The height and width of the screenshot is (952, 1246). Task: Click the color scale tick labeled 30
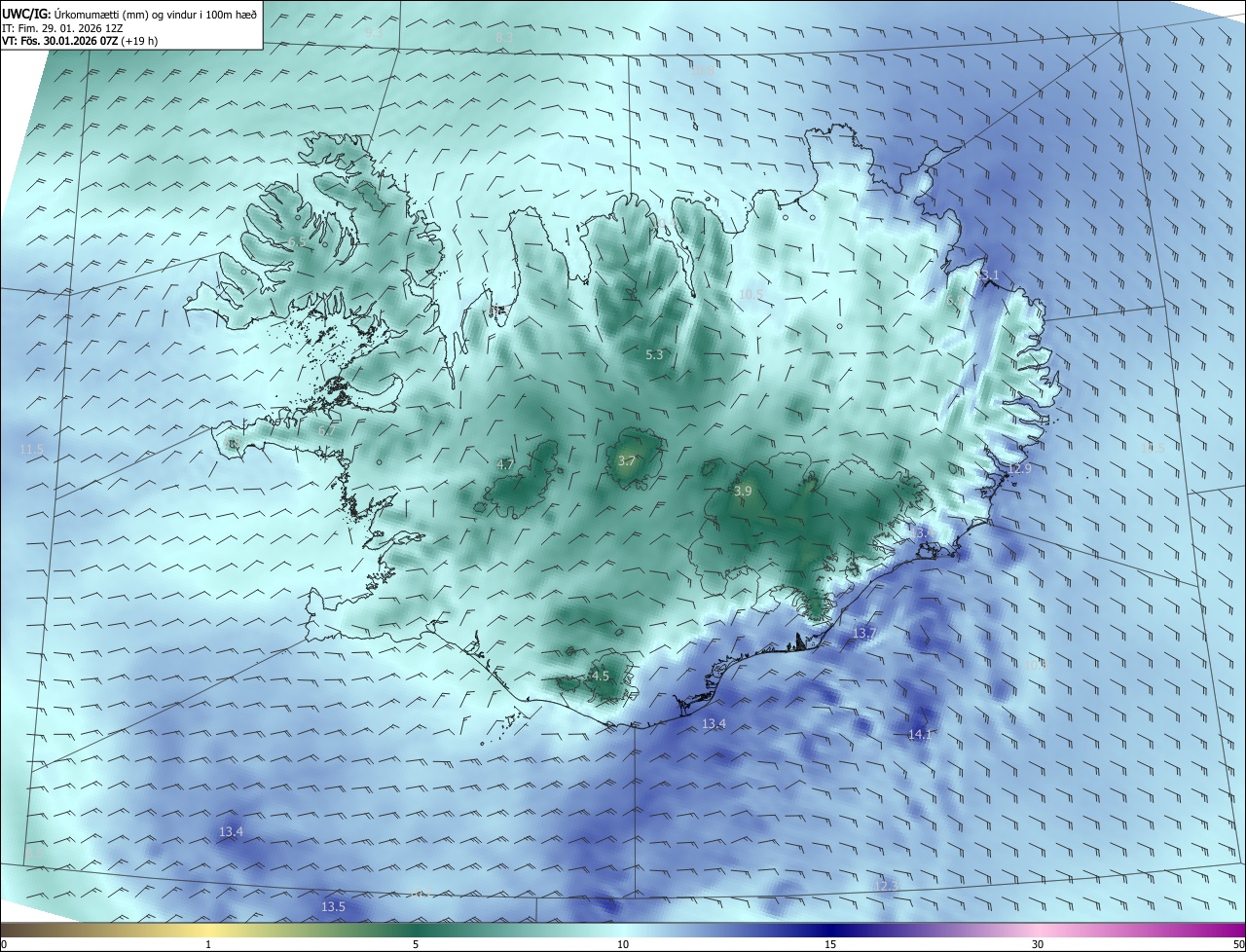pyautogui.click(x=1038, y=944)
